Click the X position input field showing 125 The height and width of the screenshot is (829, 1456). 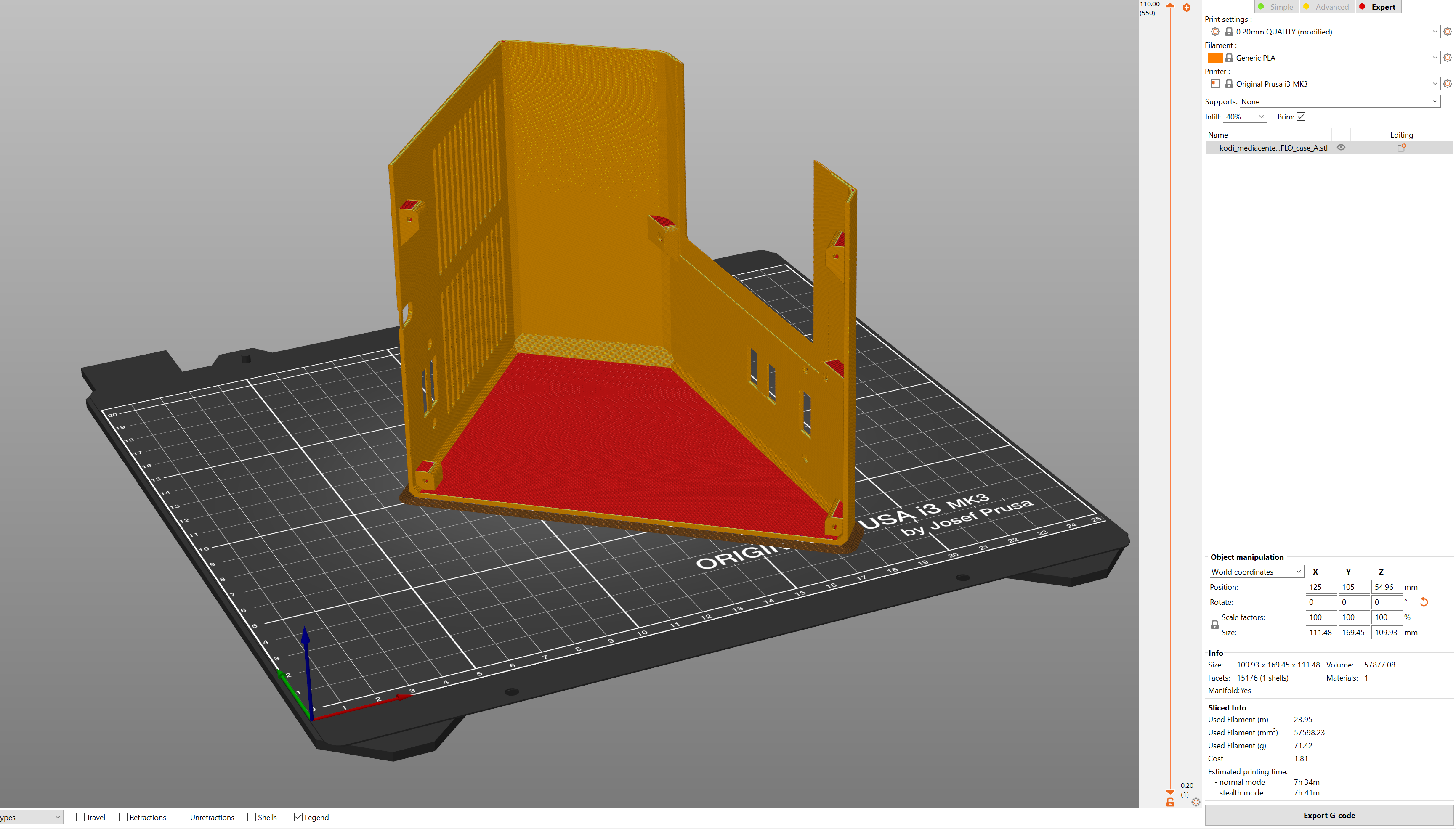point(1322,586)
